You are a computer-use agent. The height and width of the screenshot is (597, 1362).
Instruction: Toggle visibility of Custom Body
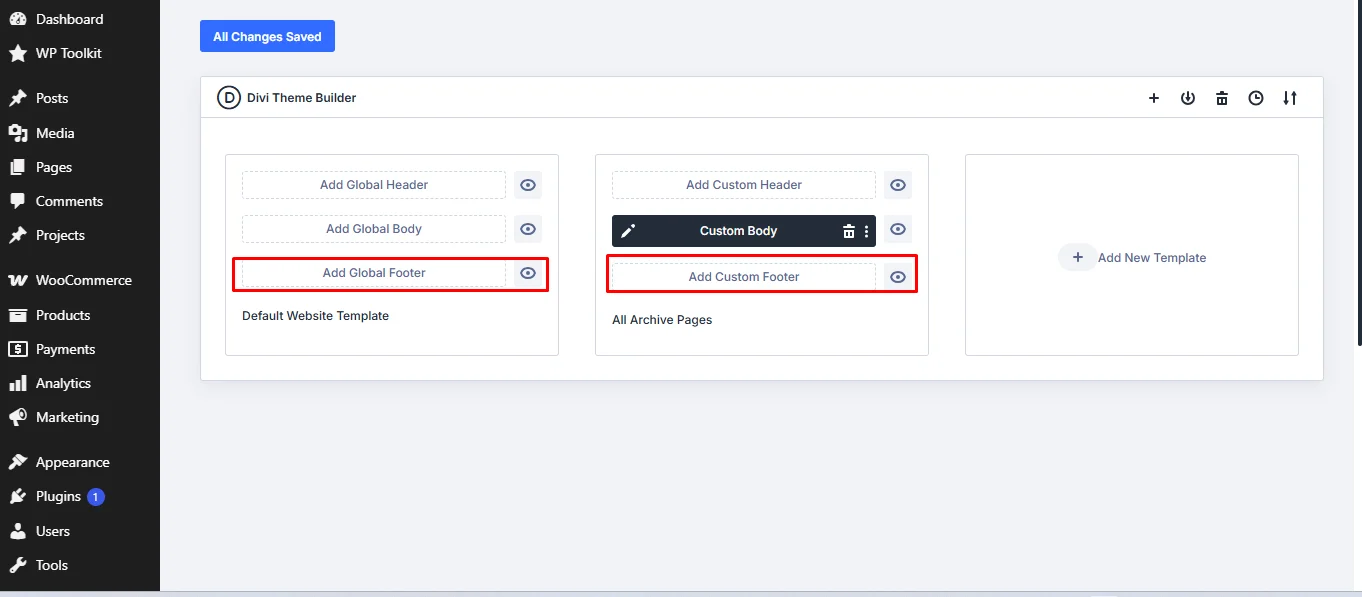click(x=898, y=229)
